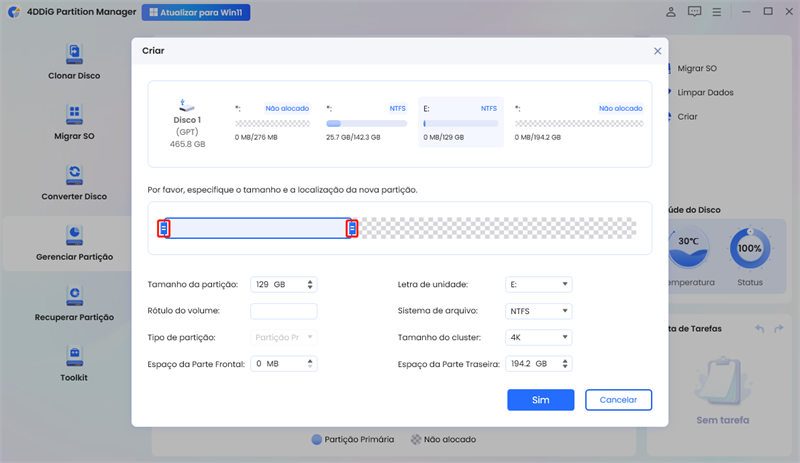Expand the Letra de unidade dropdown
The width and height of the screenshot is (800, 463).
[x=539, y=285]
